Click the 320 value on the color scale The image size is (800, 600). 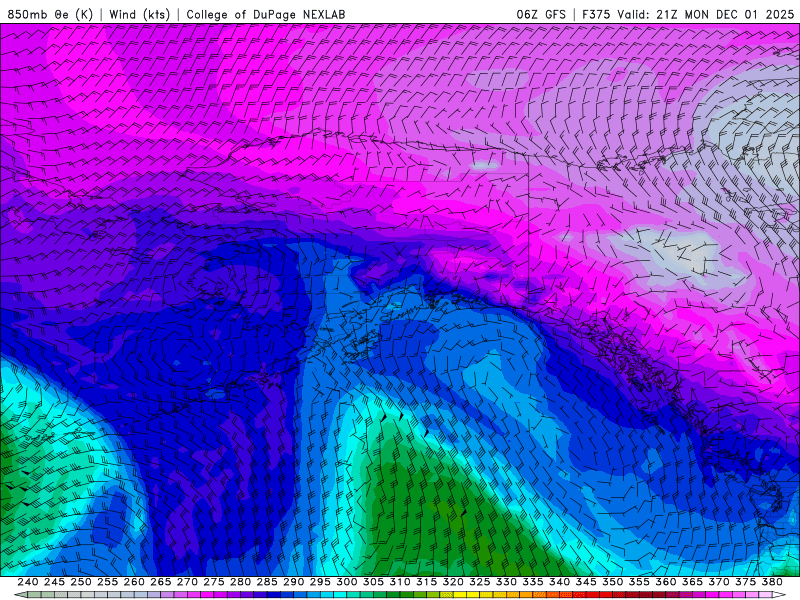453,582
